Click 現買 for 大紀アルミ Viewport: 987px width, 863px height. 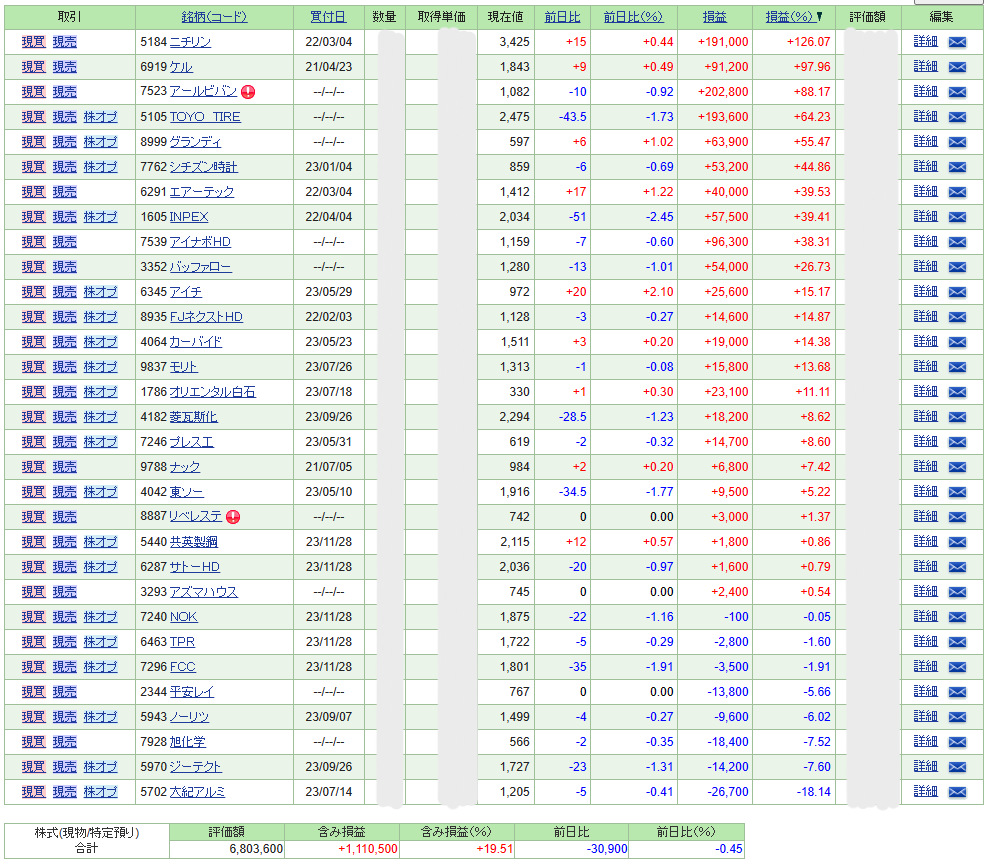click(x=33, y=792)
